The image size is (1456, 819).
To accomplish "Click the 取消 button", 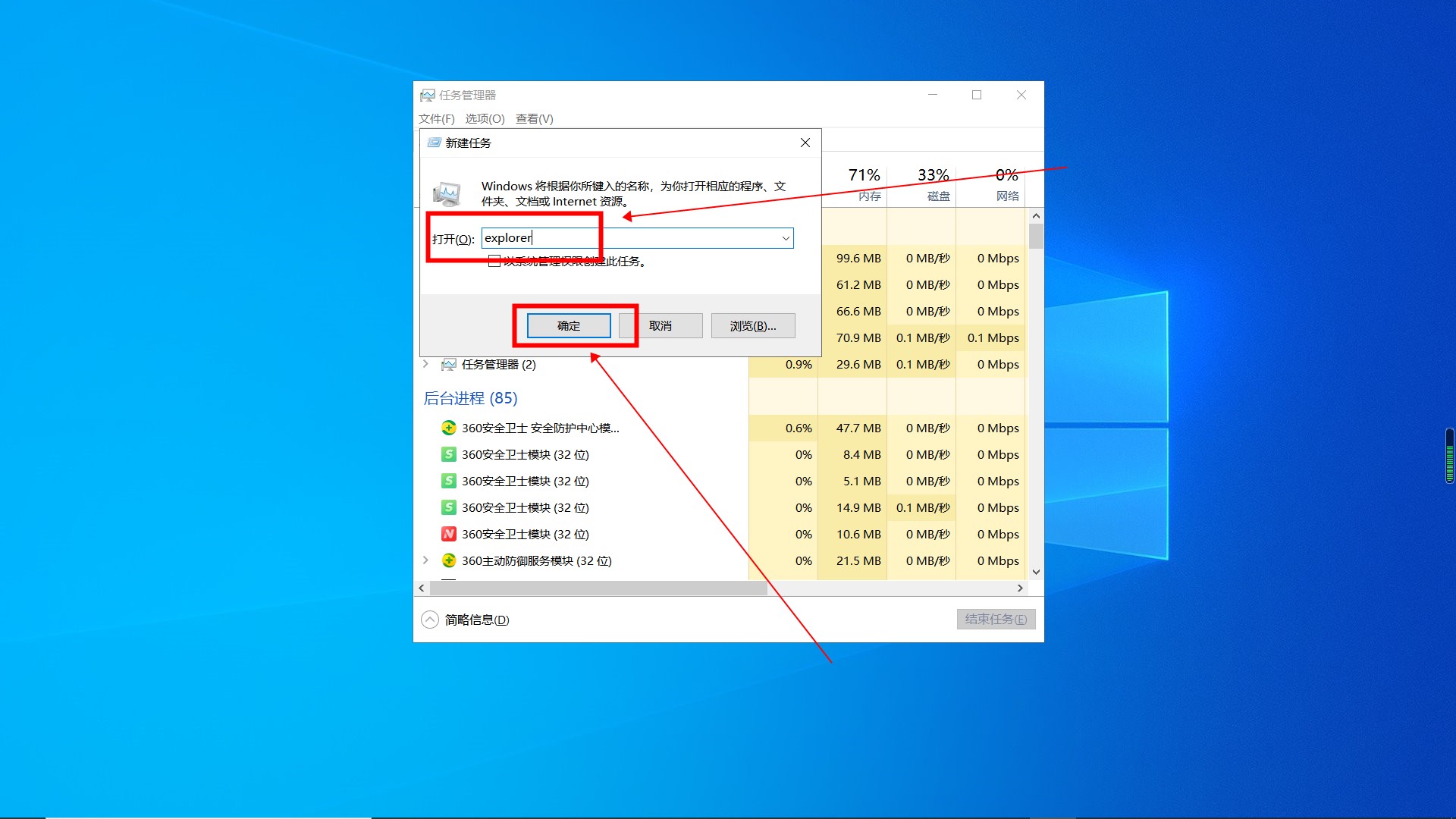I will click(x=661, y=326).
